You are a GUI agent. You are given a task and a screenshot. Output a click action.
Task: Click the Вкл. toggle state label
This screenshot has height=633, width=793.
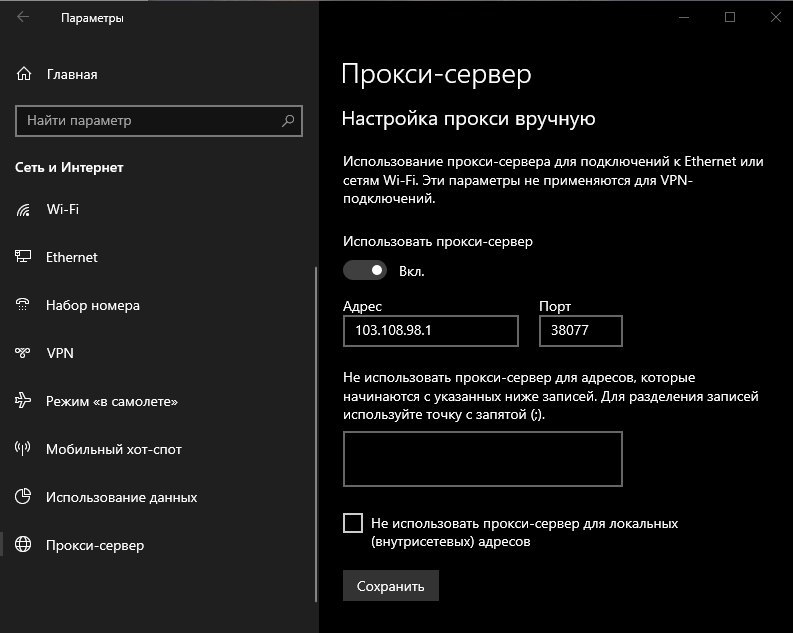pos(412,272)
